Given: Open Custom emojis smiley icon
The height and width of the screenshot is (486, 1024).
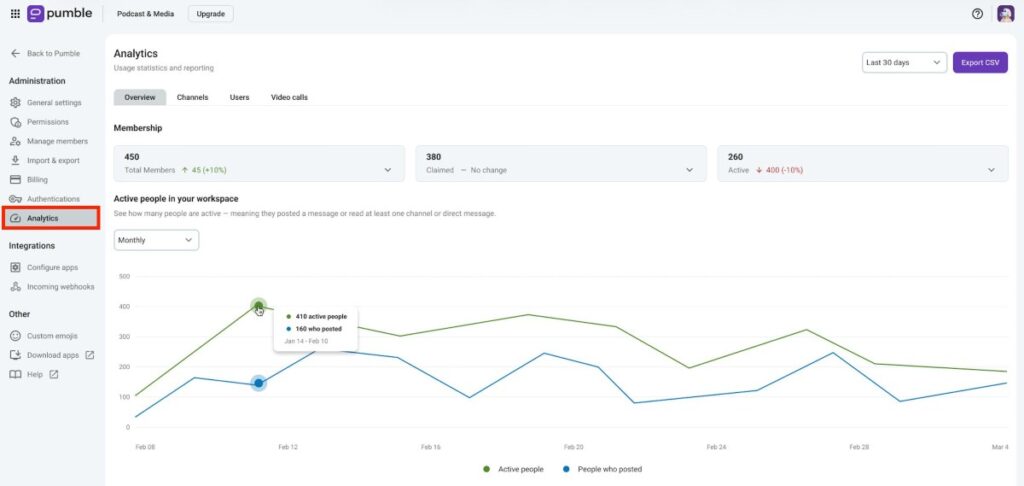Looking at the screenshot, I should tap(15, 336).
